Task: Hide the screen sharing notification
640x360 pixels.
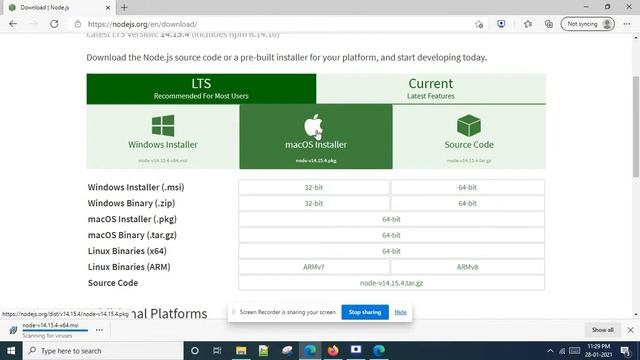Action: tap(400, 312)
